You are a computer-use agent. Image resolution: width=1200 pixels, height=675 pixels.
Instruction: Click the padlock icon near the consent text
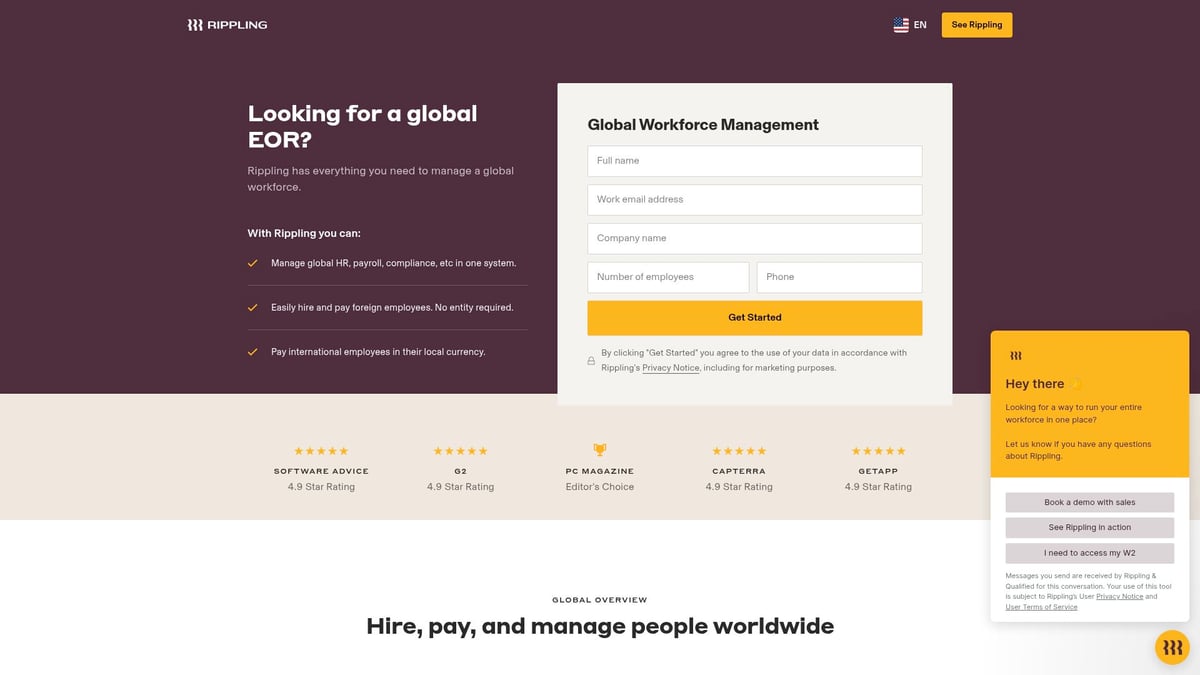coord(590,361)
